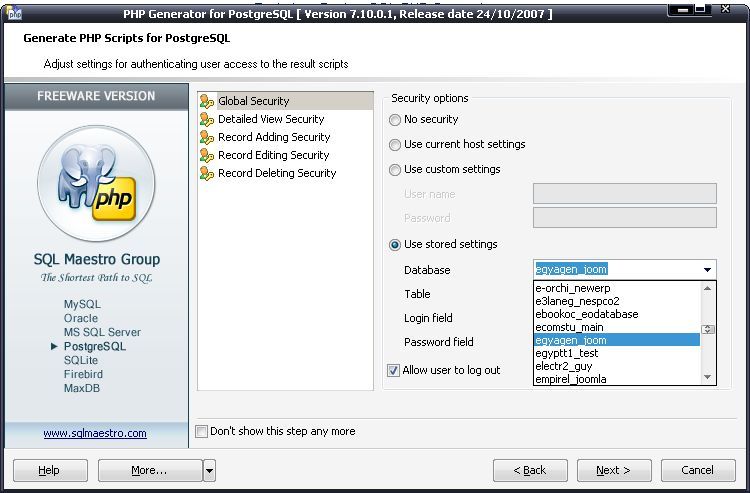Viewport: 750px width, 493px height.
Task: Open Detailed View Security settings
Action: pos(271,119)
